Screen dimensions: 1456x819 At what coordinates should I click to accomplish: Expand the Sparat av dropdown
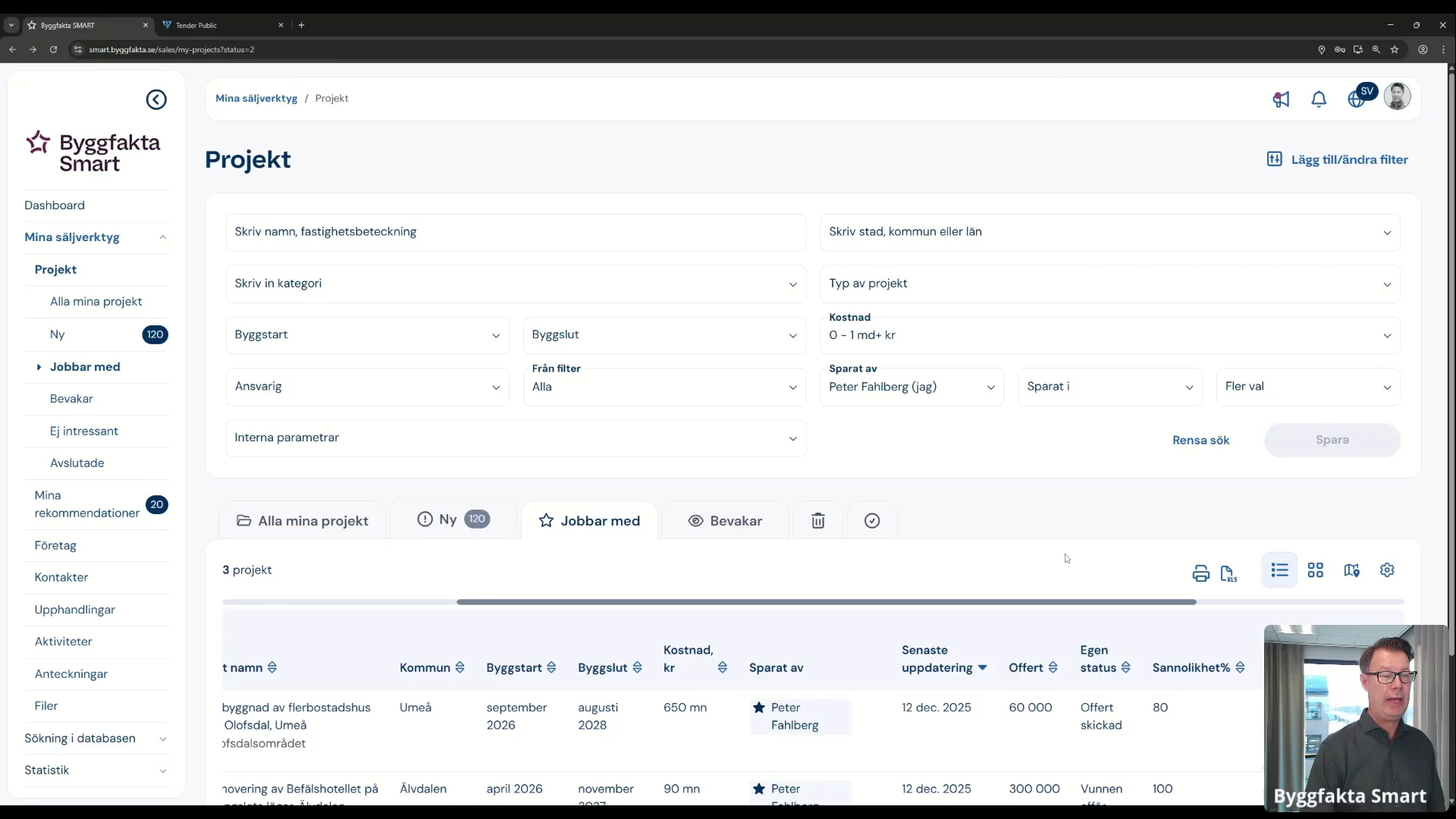point(912,387)
